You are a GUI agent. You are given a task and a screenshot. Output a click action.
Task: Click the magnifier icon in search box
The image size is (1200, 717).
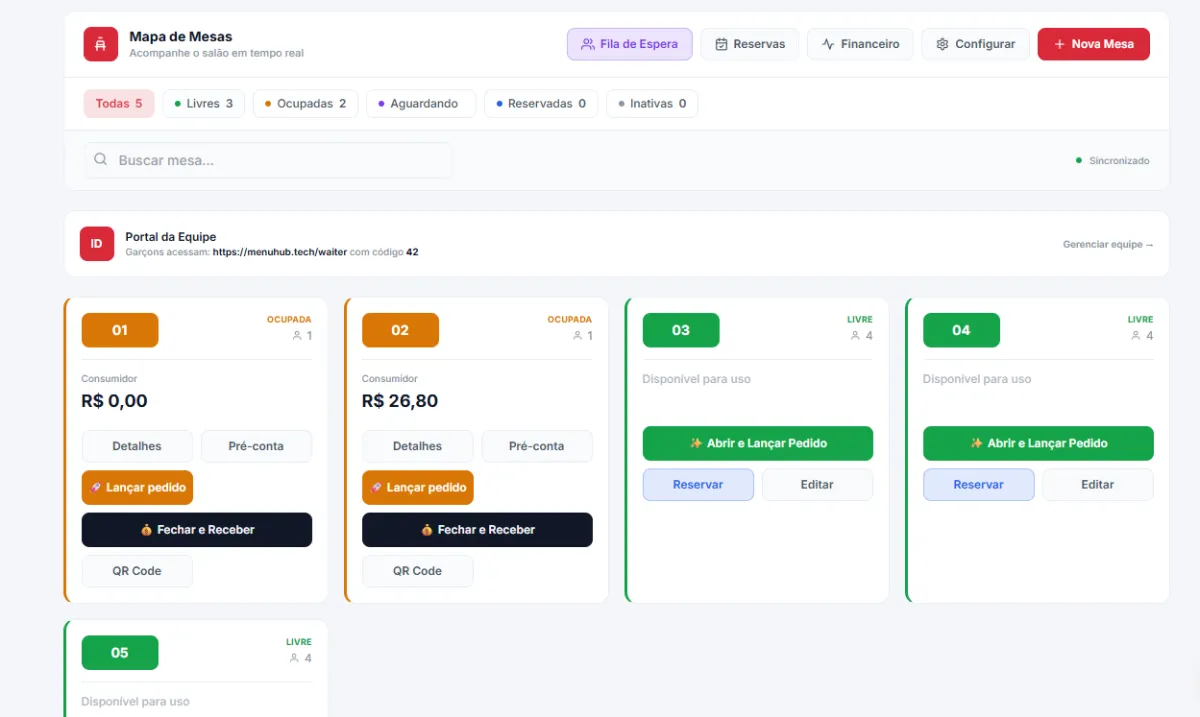pyautogui.click(x=100, y=160)
